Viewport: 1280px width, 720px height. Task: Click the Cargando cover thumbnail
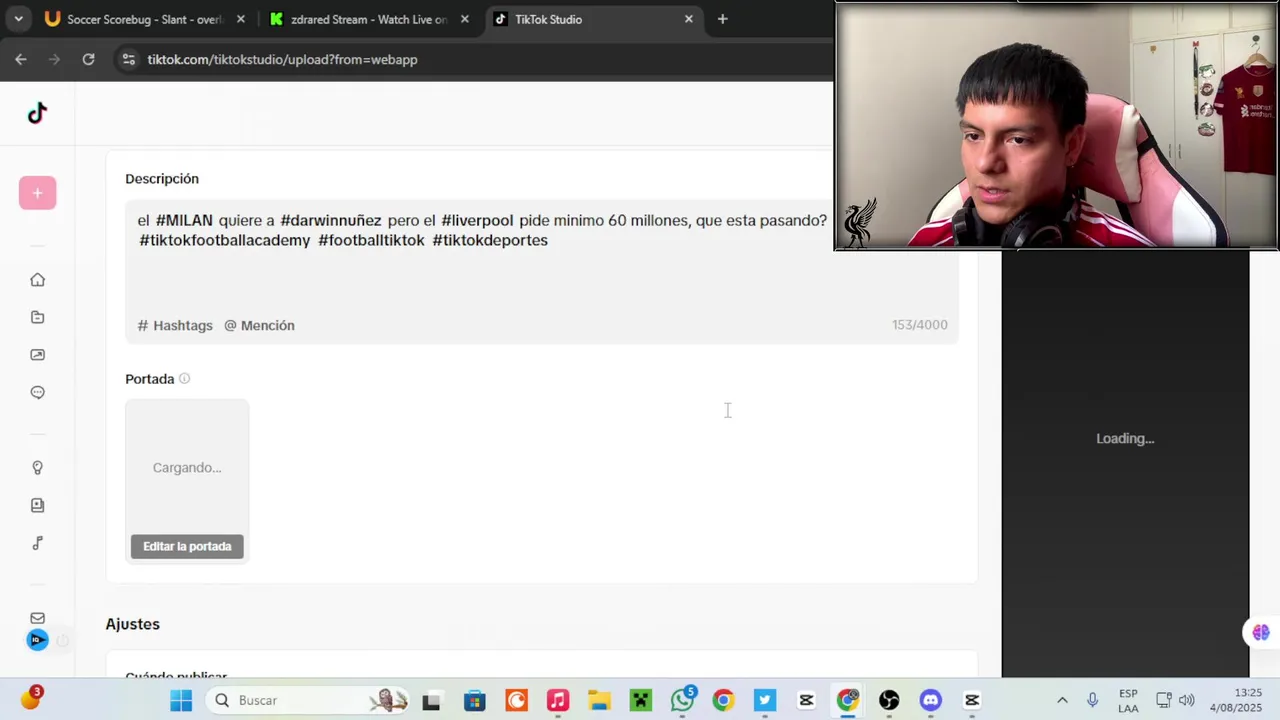[187, 467]
